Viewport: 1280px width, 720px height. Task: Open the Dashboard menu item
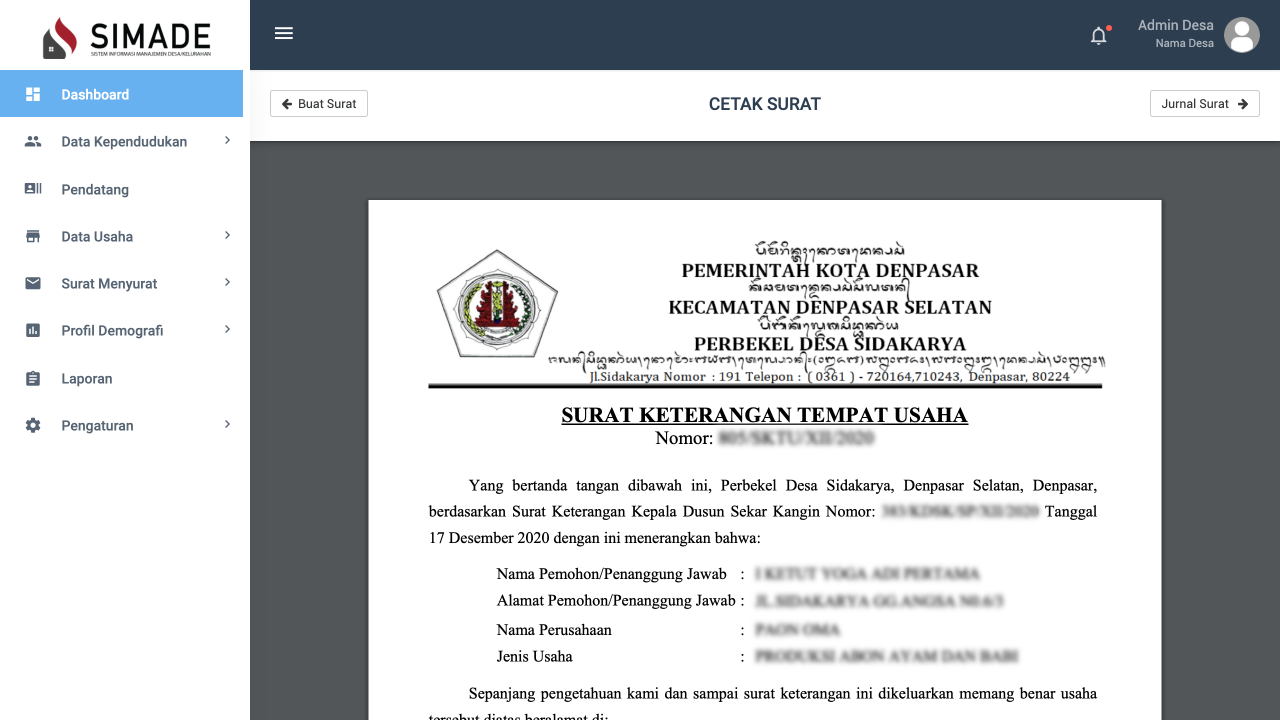[x=121, y=94]
